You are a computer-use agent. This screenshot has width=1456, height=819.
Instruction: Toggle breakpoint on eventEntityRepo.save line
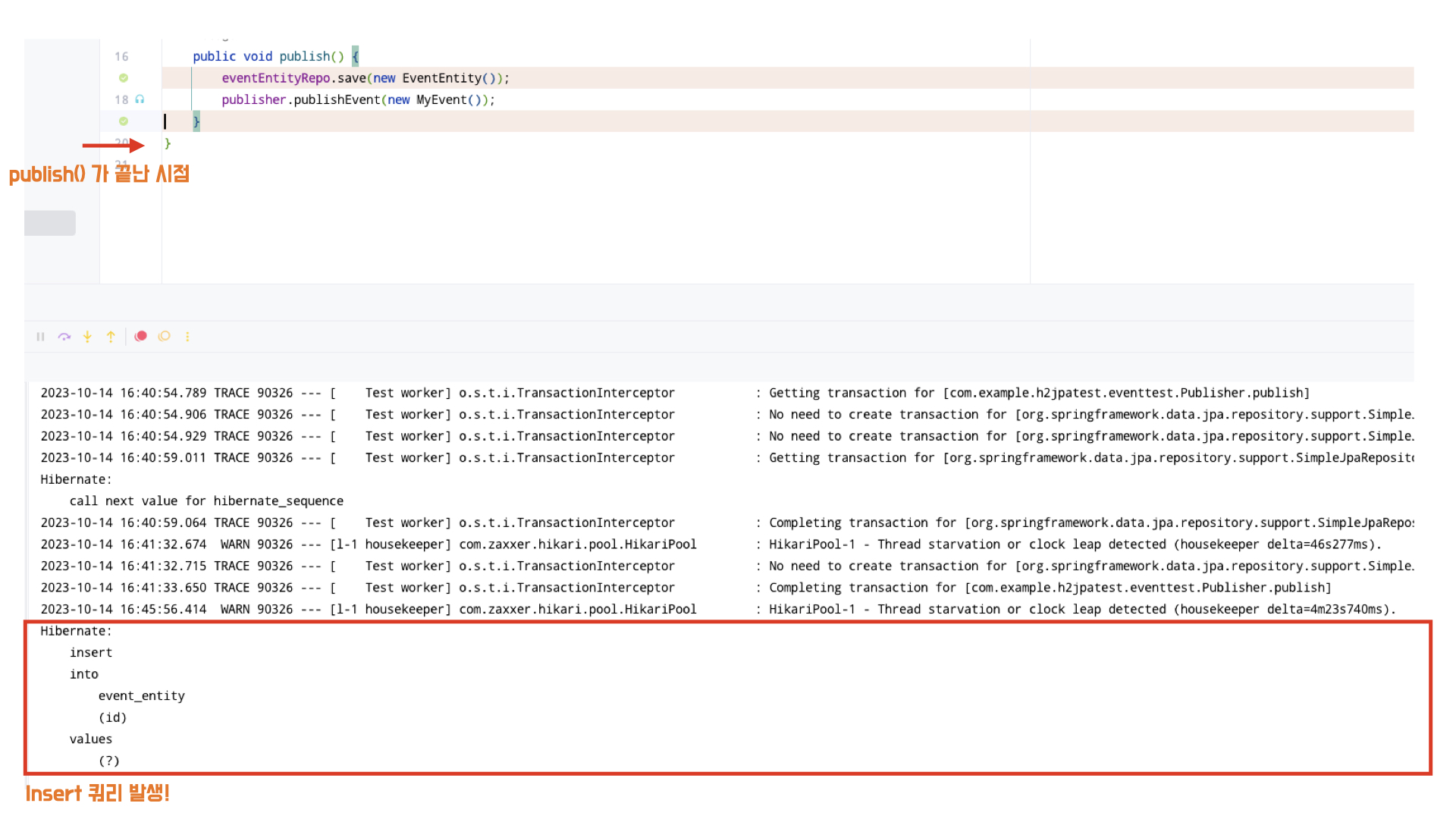tap(124, 78)
